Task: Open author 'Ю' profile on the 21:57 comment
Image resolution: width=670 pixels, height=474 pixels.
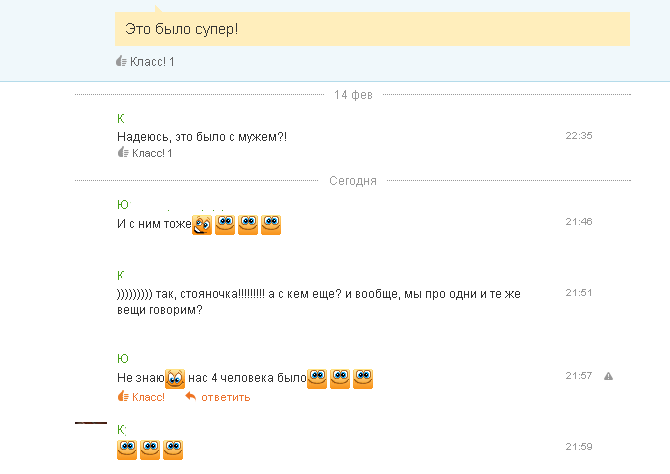Action: [x=123, y=359]
